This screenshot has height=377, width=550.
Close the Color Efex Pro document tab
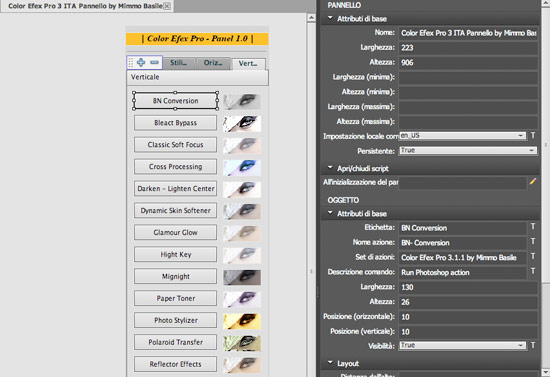167,6
